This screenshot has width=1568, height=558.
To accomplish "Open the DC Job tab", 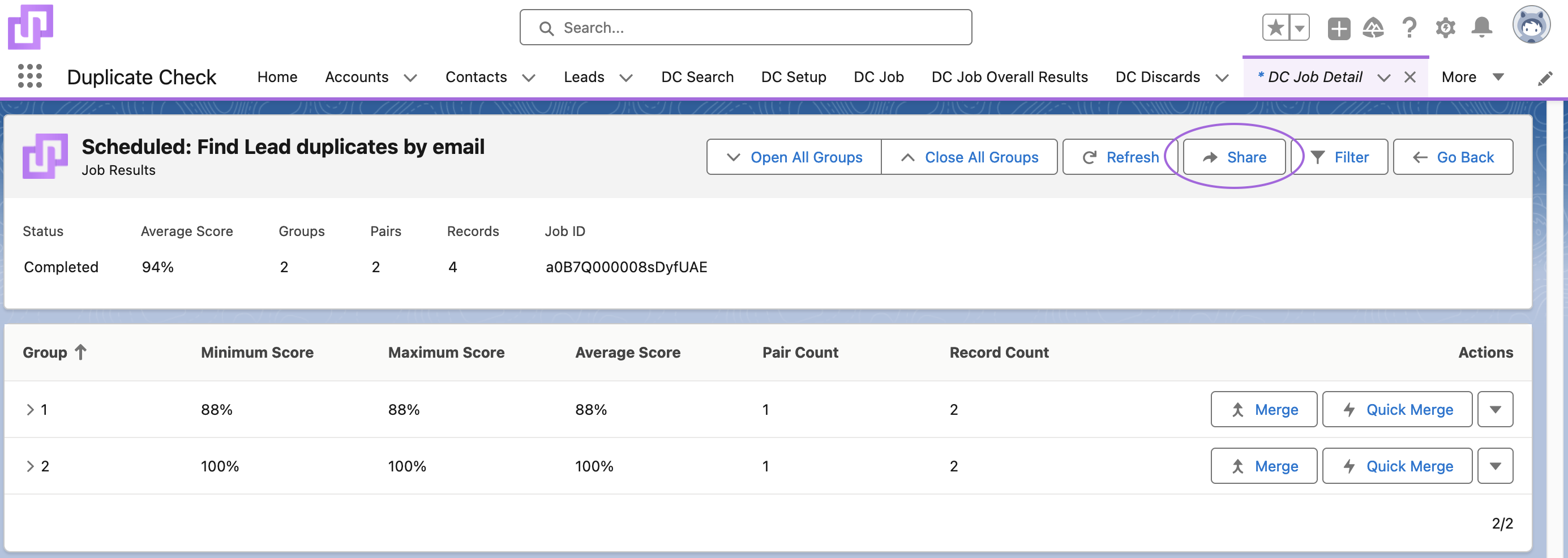I will [x=879, y=78].
